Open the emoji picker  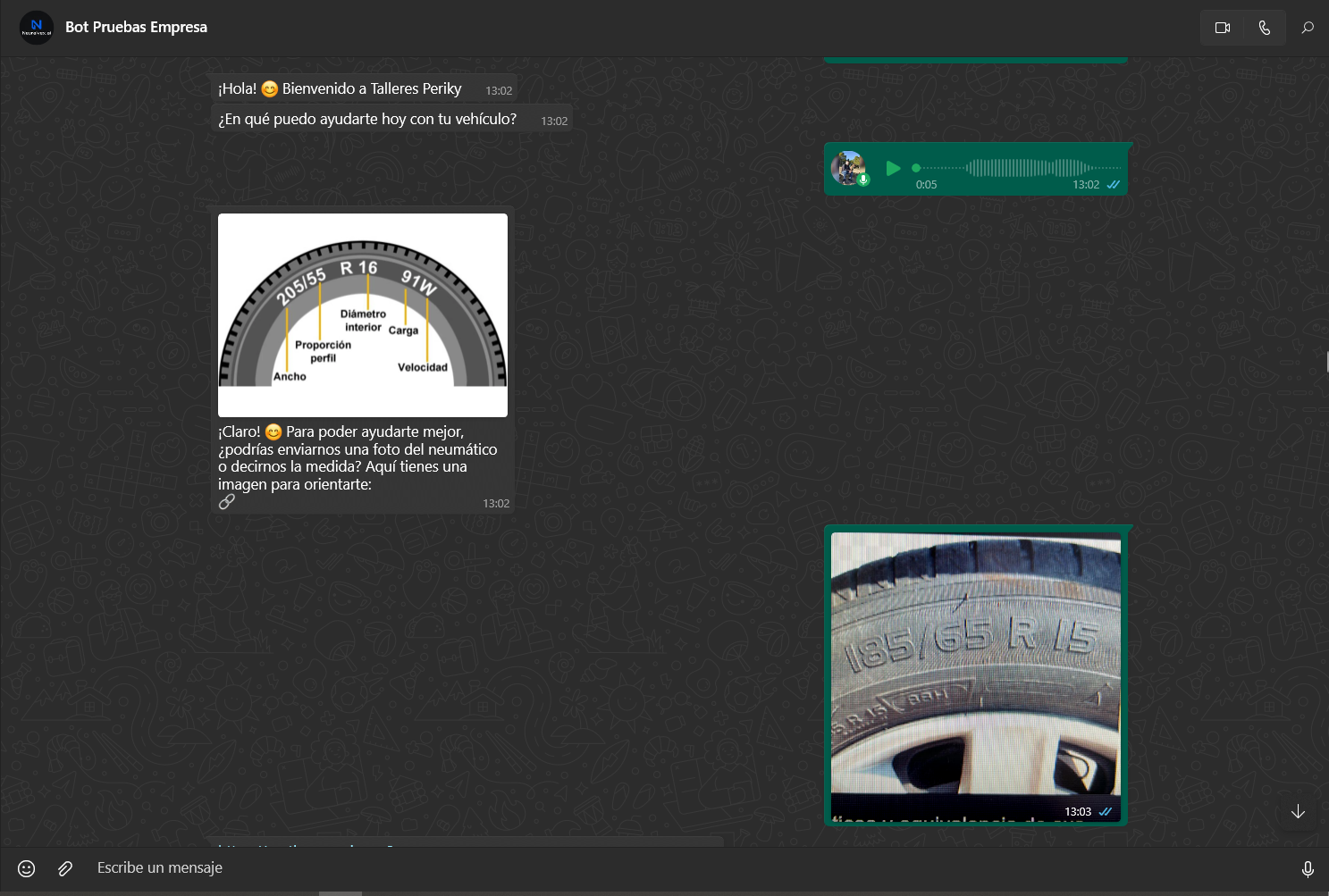25,867
